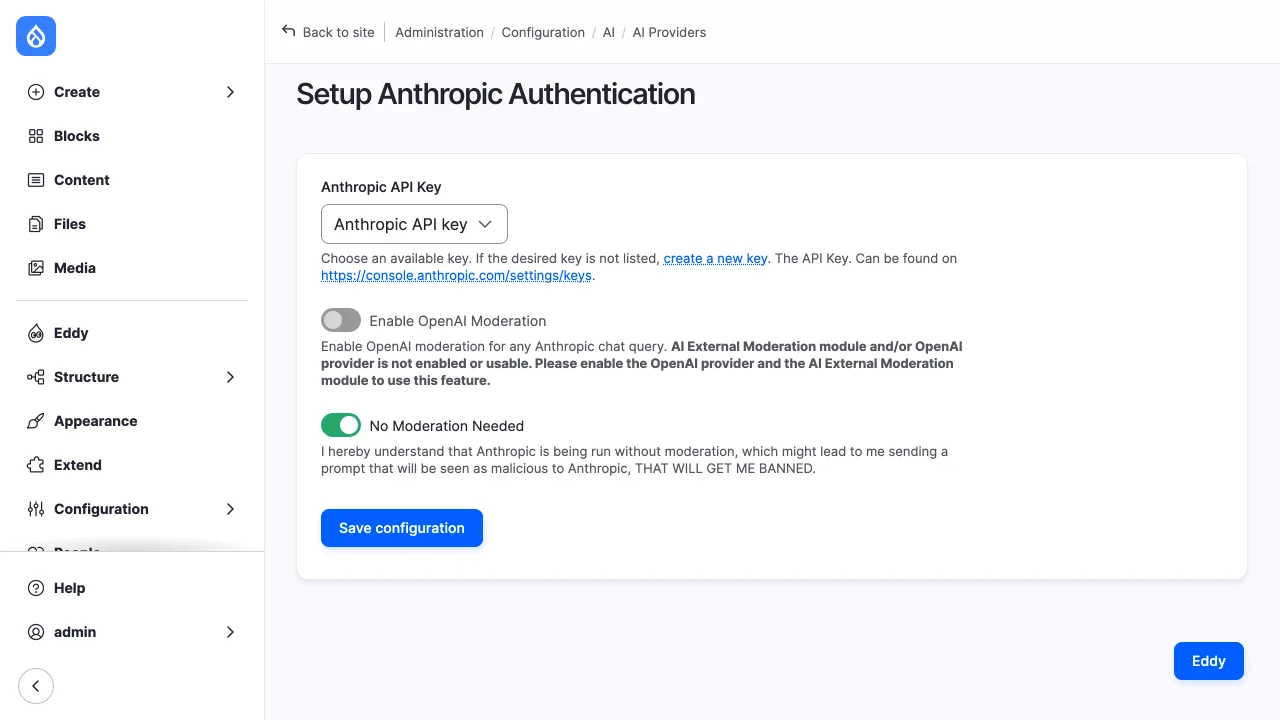The image size is (1280, 720).
Task: Open Content via its sidebar icon
Action: click(36, 180)
